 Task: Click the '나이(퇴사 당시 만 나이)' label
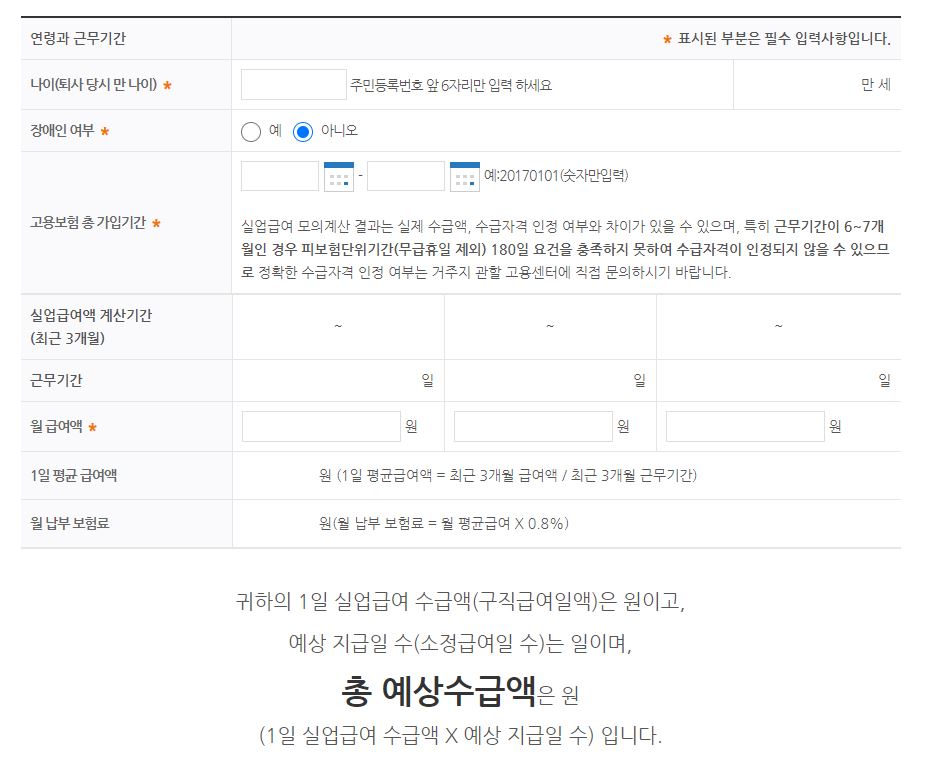(x=94, y=85)
